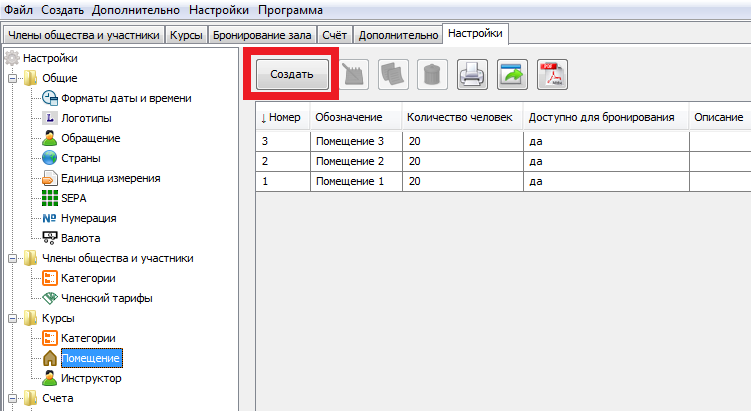751x411 pixels.
Task: Collapse the Счета tree folder
Action: (x=12, y=398)
